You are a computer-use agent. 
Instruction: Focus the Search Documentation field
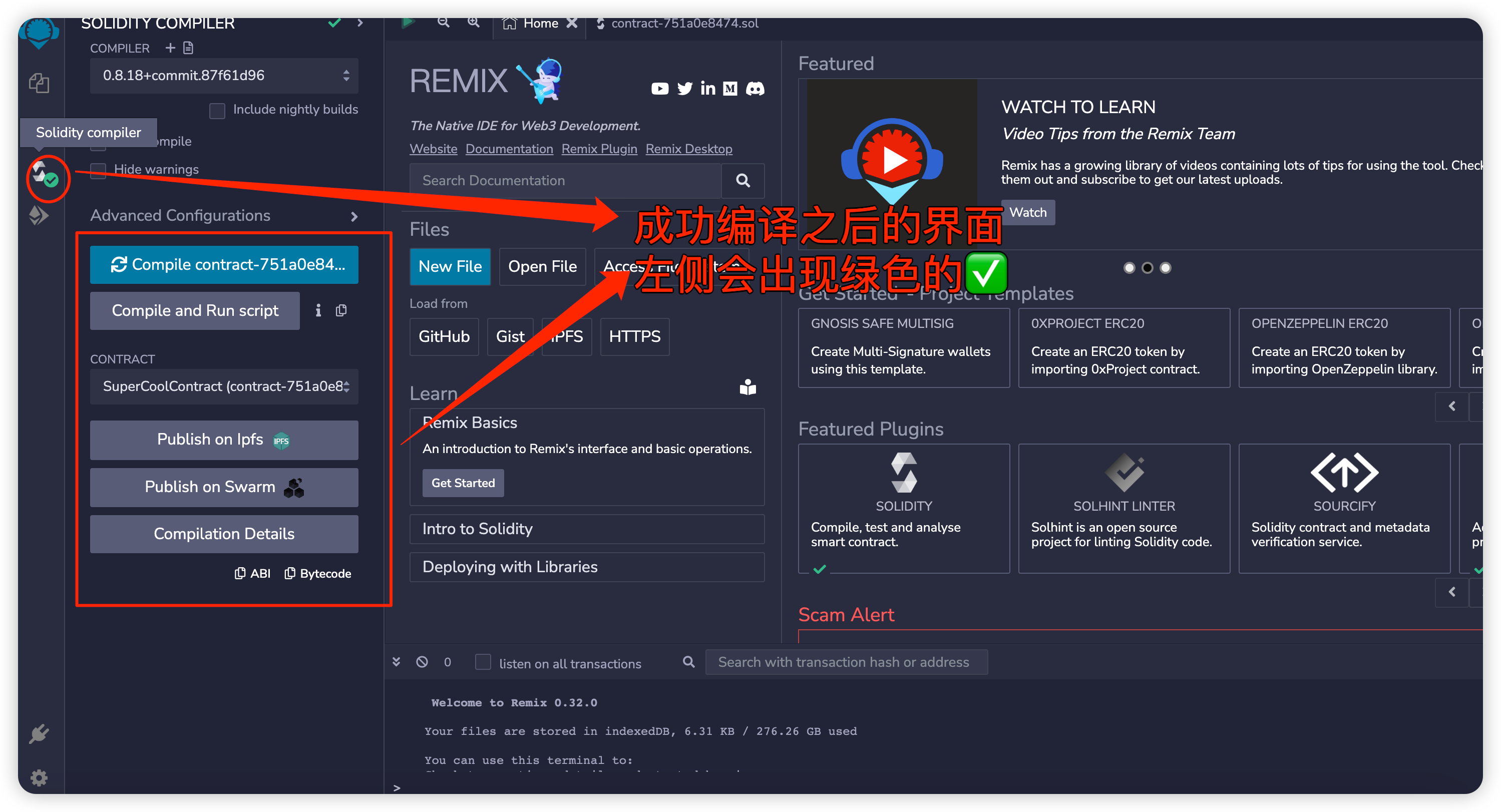pyautogui.click(x=566, y=181)
